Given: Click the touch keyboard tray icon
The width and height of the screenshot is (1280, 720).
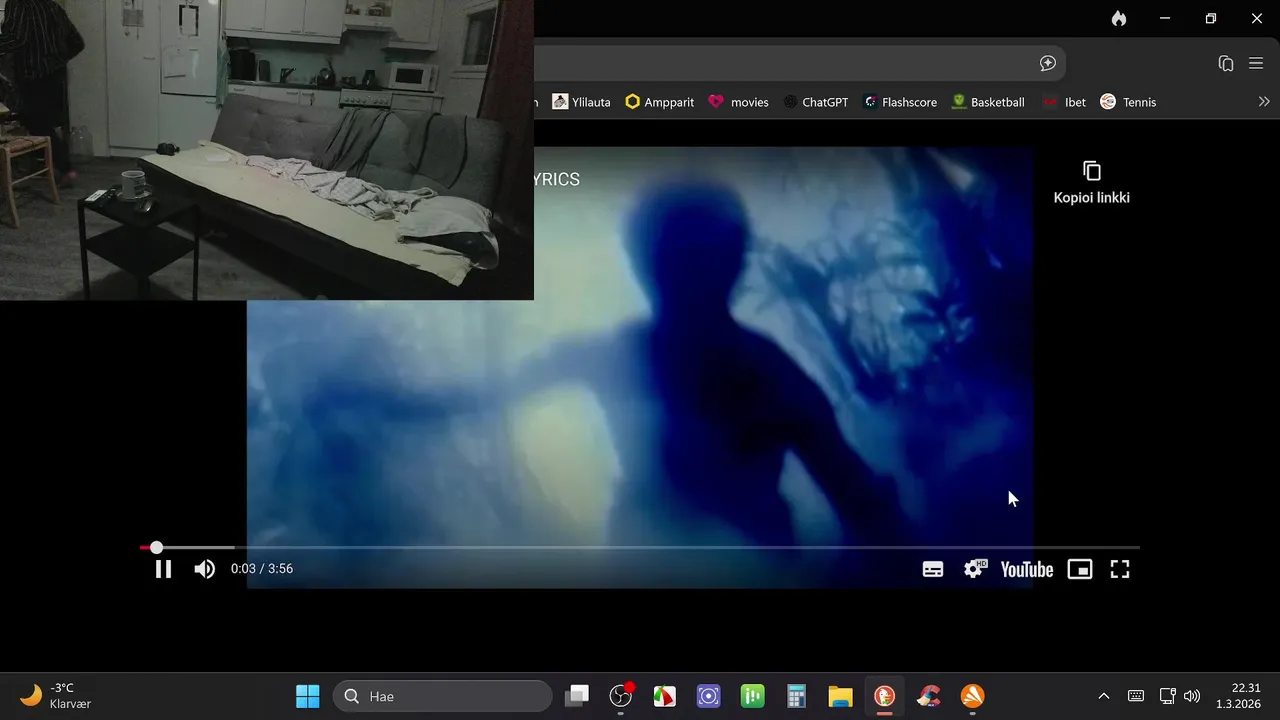Looking at the screenshot, I should tap(1136, 696).
